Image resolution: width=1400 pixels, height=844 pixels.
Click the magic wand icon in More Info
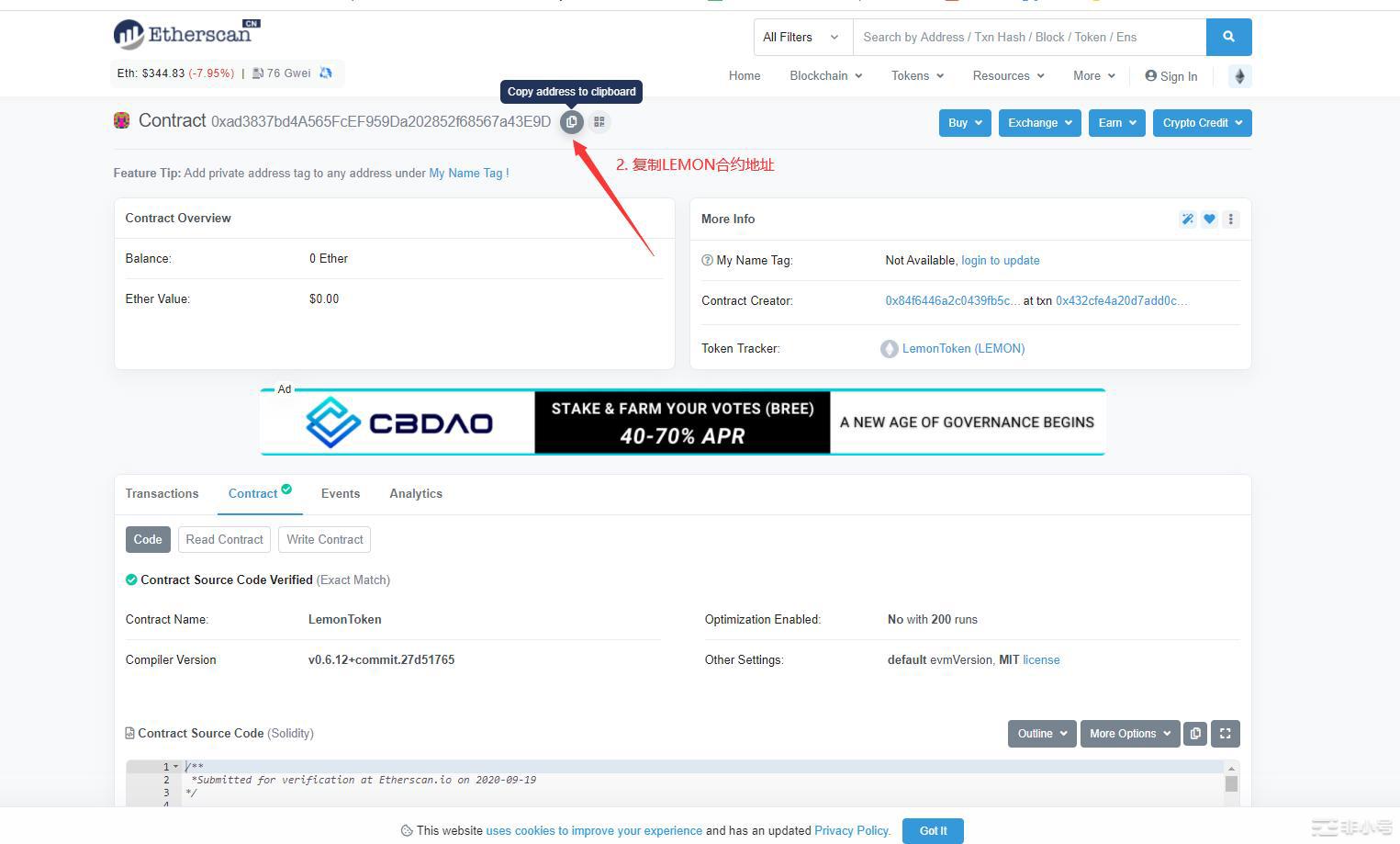(1187, 219)
